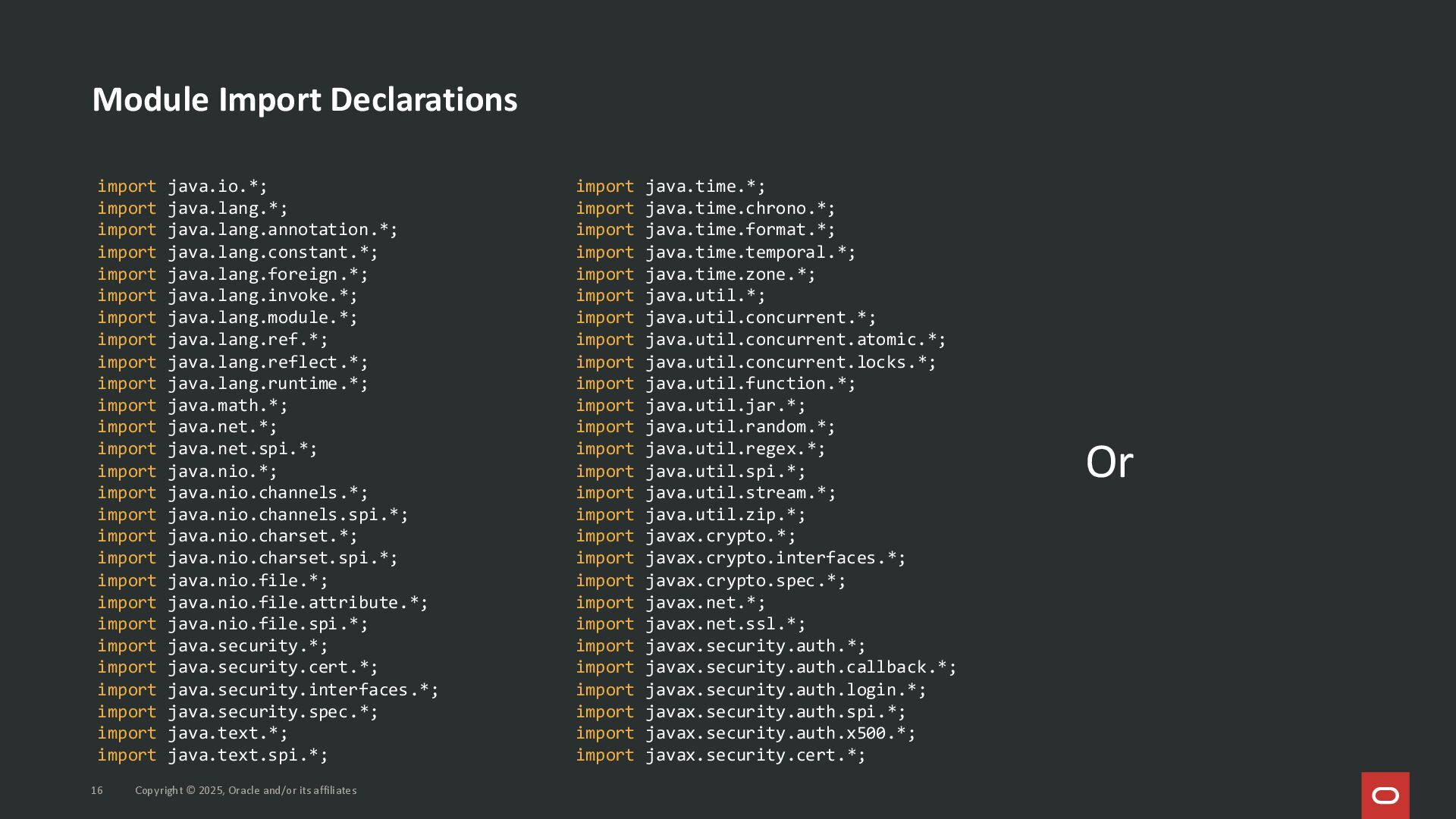Click the 'import java.lang.foreign.*;' line
1456x819 pixels.
coord(232,275)
